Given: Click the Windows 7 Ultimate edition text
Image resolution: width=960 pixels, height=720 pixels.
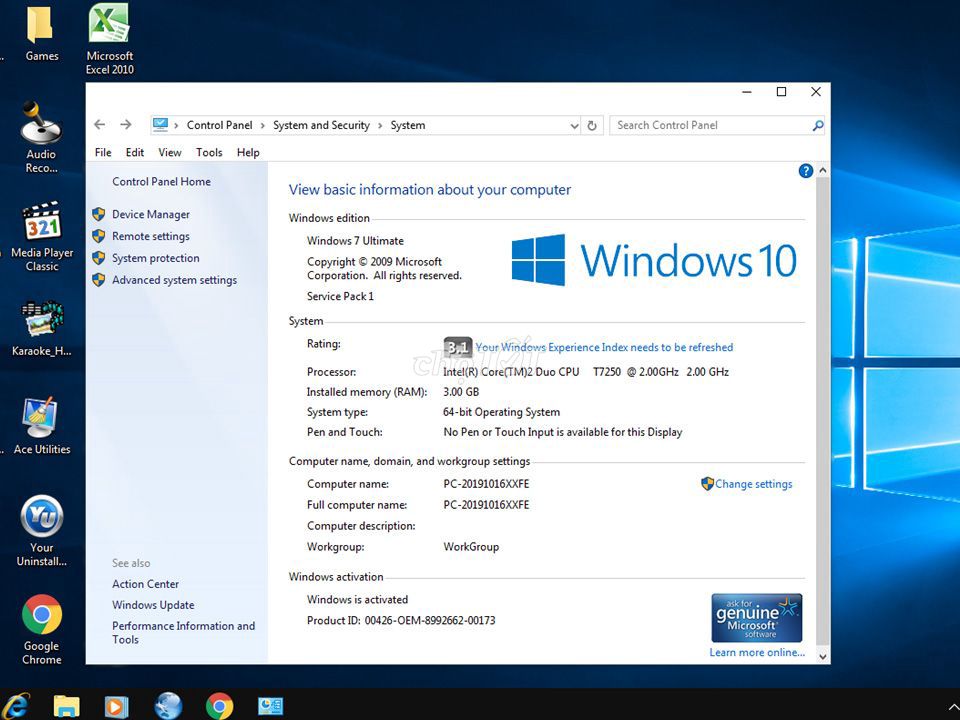Looking at the screenshot, I should pos(355,241).
